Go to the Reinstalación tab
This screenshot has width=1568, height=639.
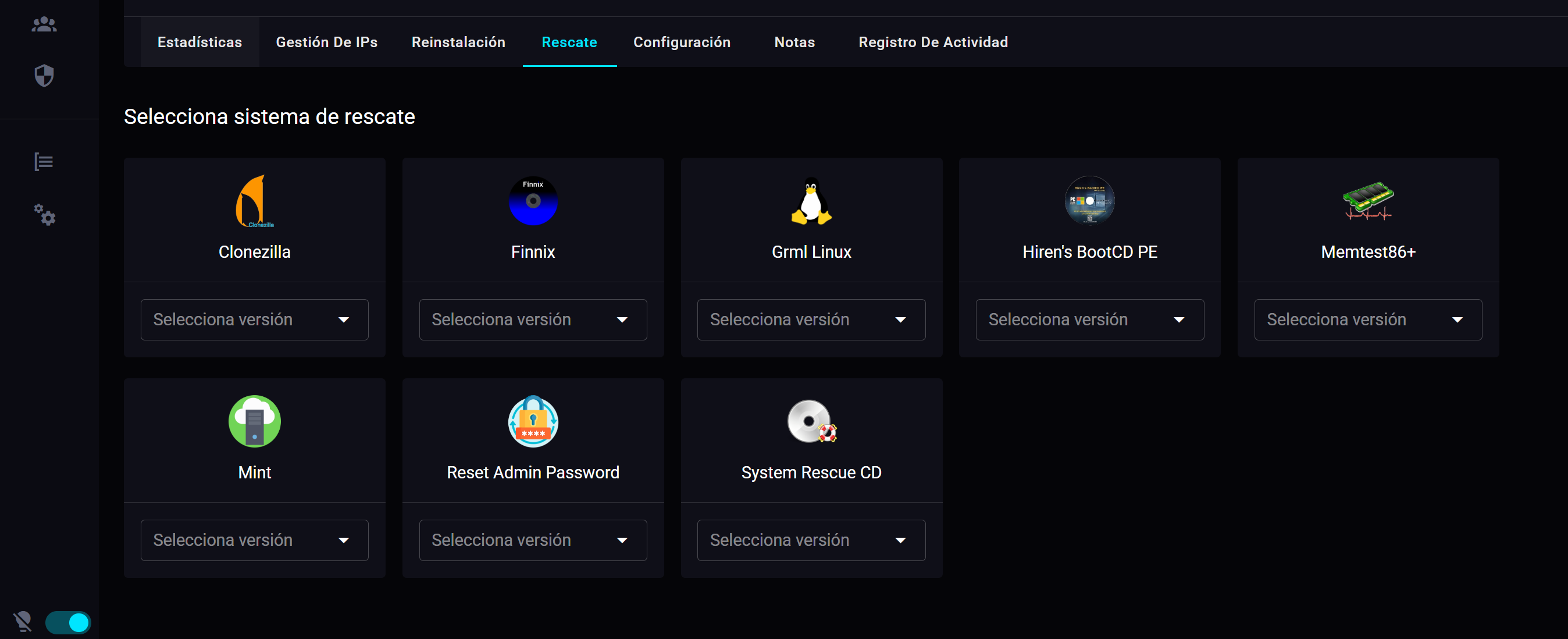[x=458, y=42]
